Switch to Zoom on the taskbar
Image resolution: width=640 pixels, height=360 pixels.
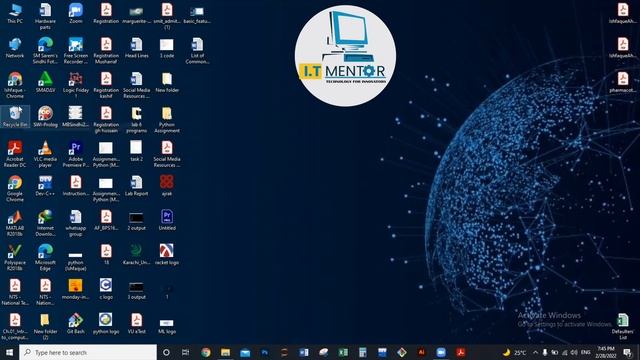441,352
